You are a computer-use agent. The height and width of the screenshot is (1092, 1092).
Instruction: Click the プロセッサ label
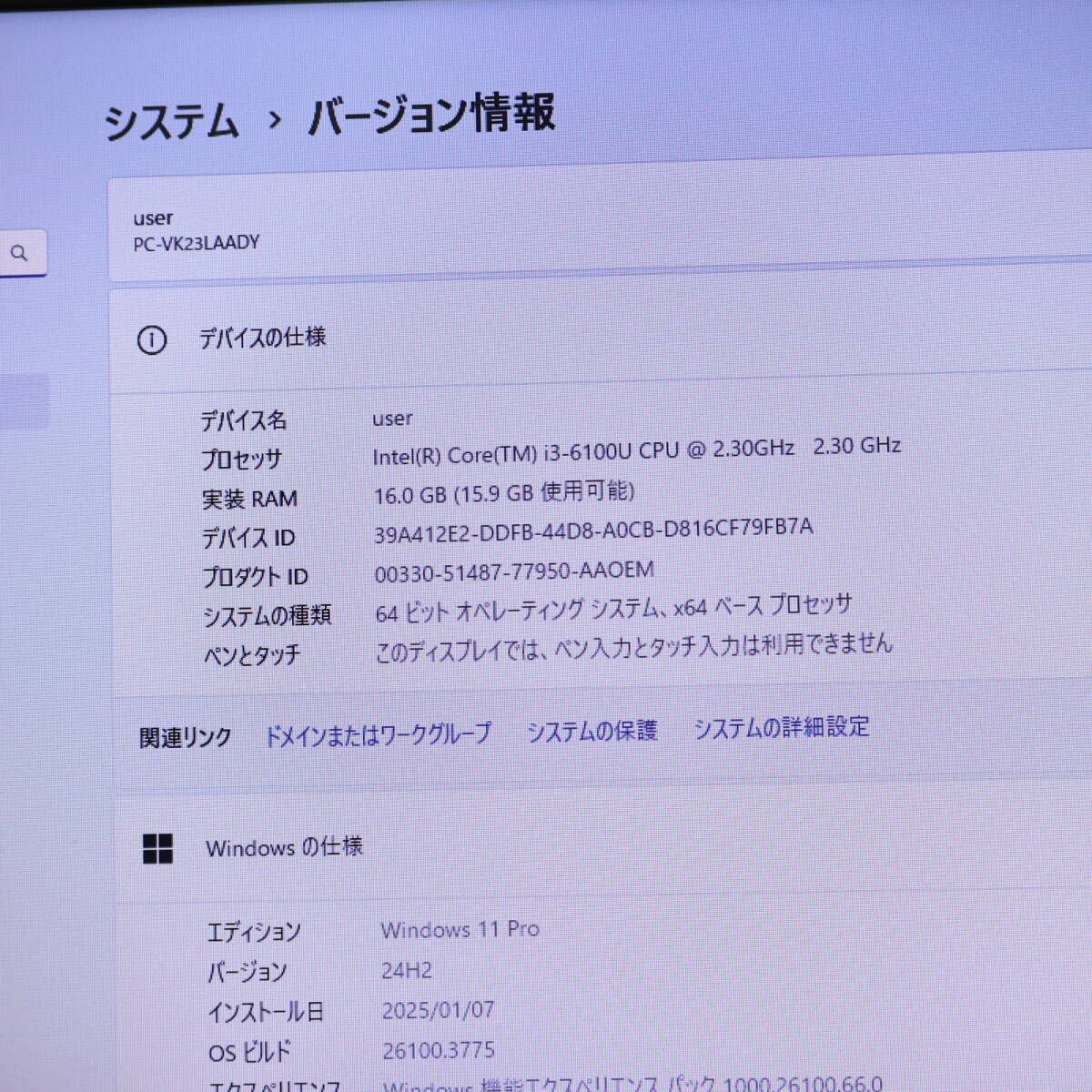241,460
